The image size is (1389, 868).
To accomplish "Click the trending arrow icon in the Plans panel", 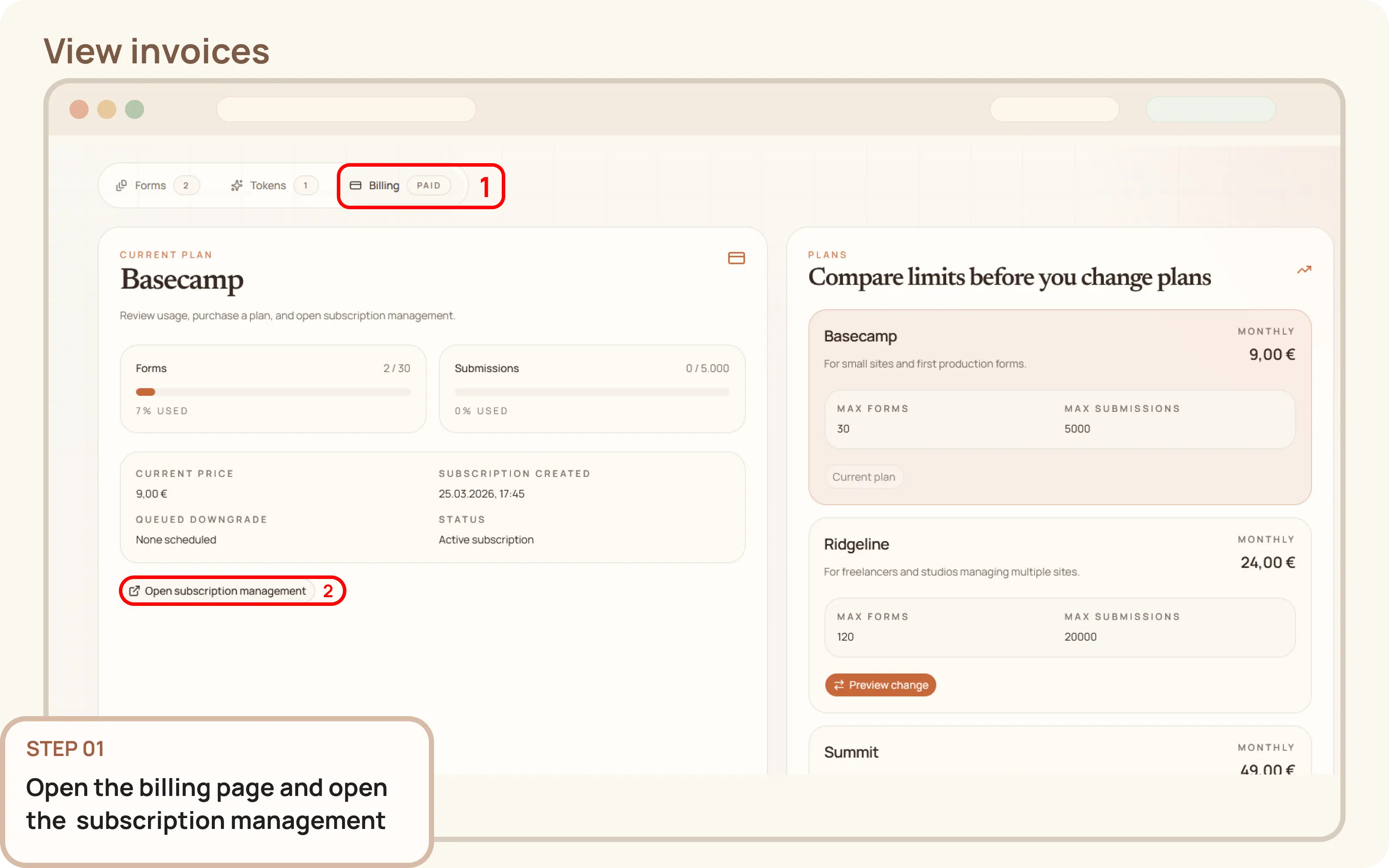I will click(1304, 270).
